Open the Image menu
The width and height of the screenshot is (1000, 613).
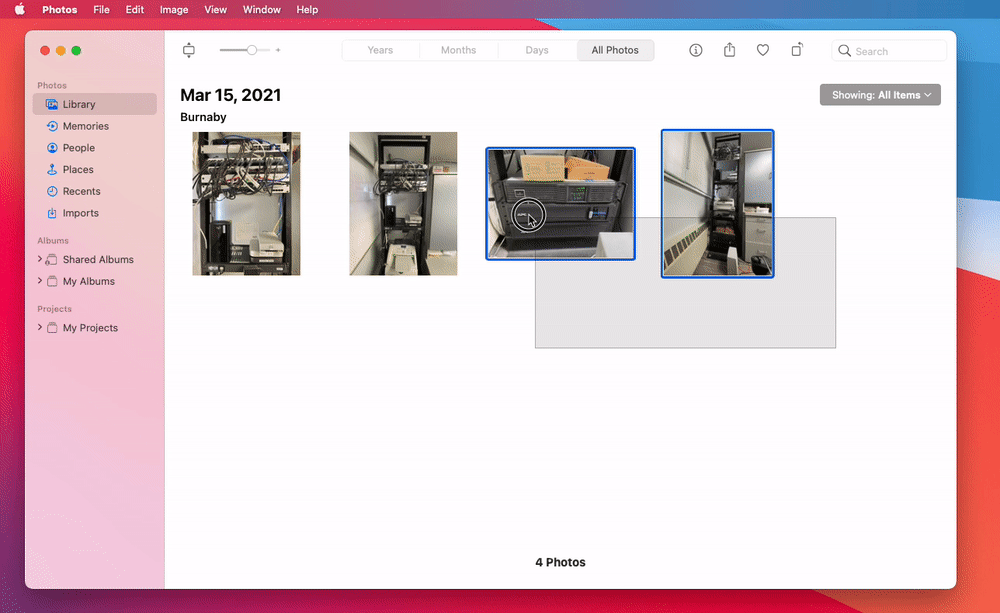(173, 10)
